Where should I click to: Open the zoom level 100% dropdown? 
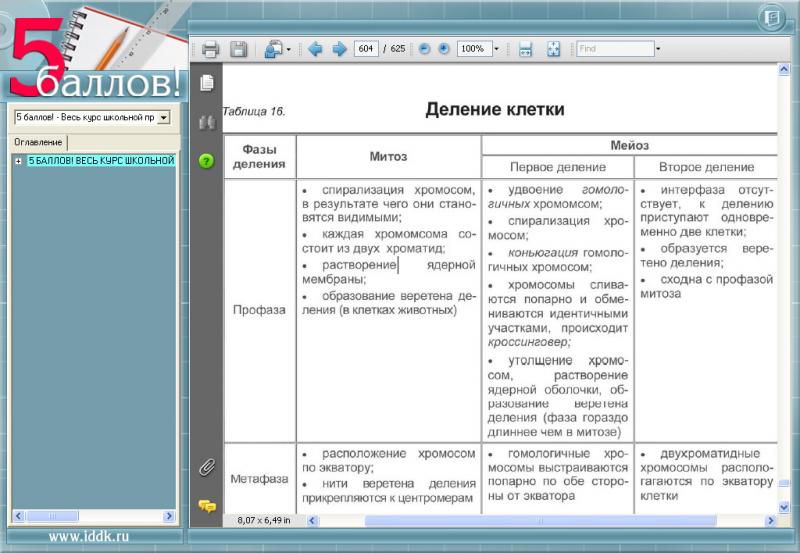[496, 49]
